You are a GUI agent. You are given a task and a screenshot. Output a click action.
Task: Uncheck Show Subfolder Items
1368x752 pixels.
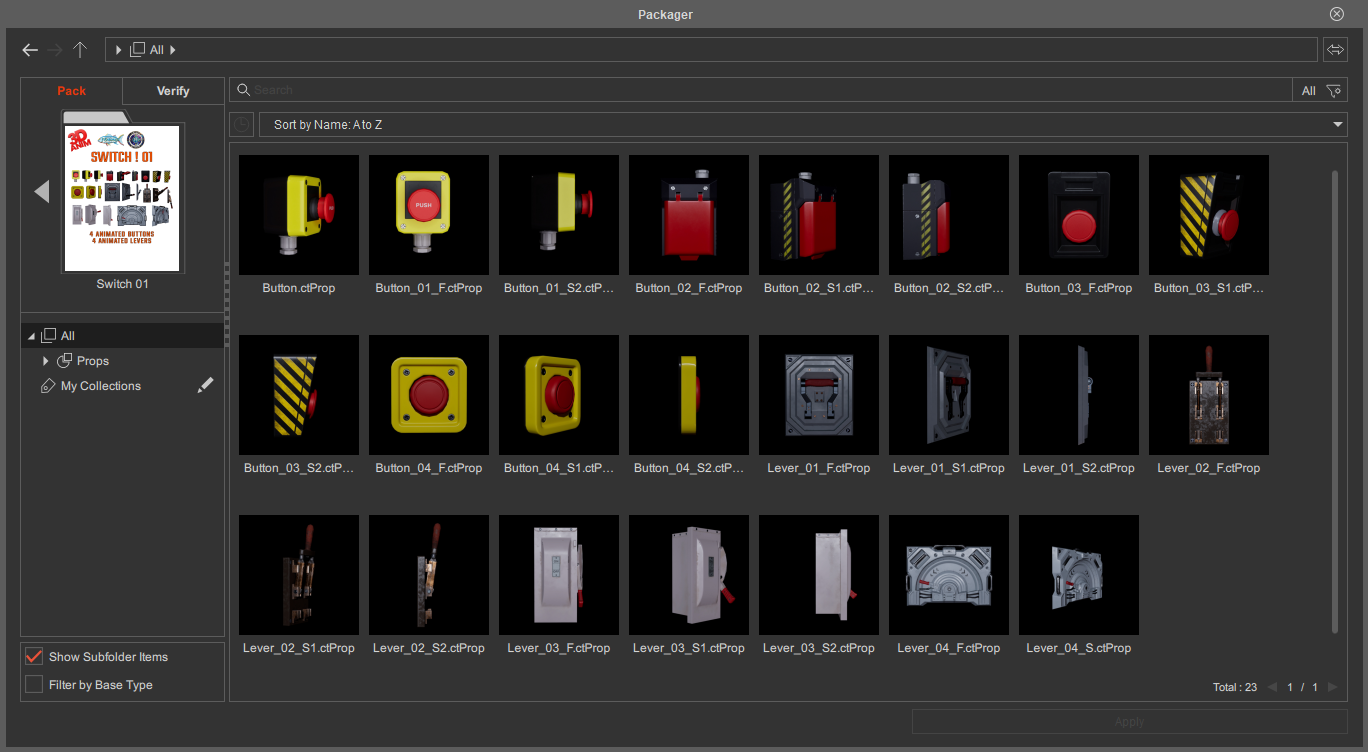tap(34, 657)
